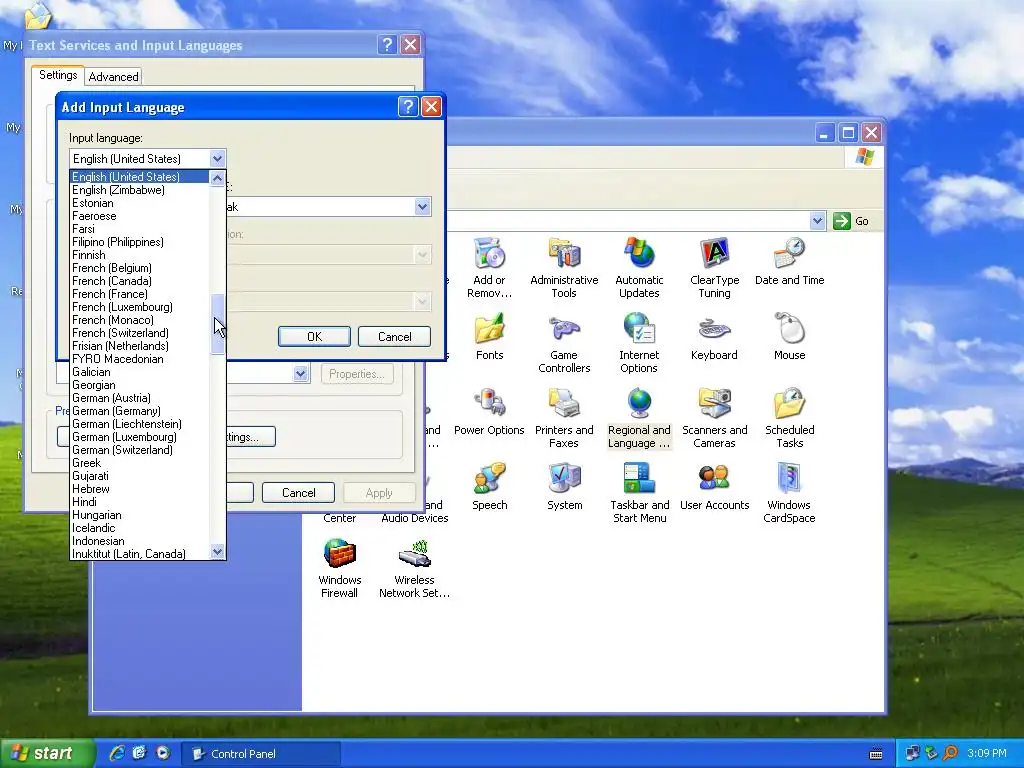Select German (Austria) entry

pyautogui.click(x=140, y=398)
